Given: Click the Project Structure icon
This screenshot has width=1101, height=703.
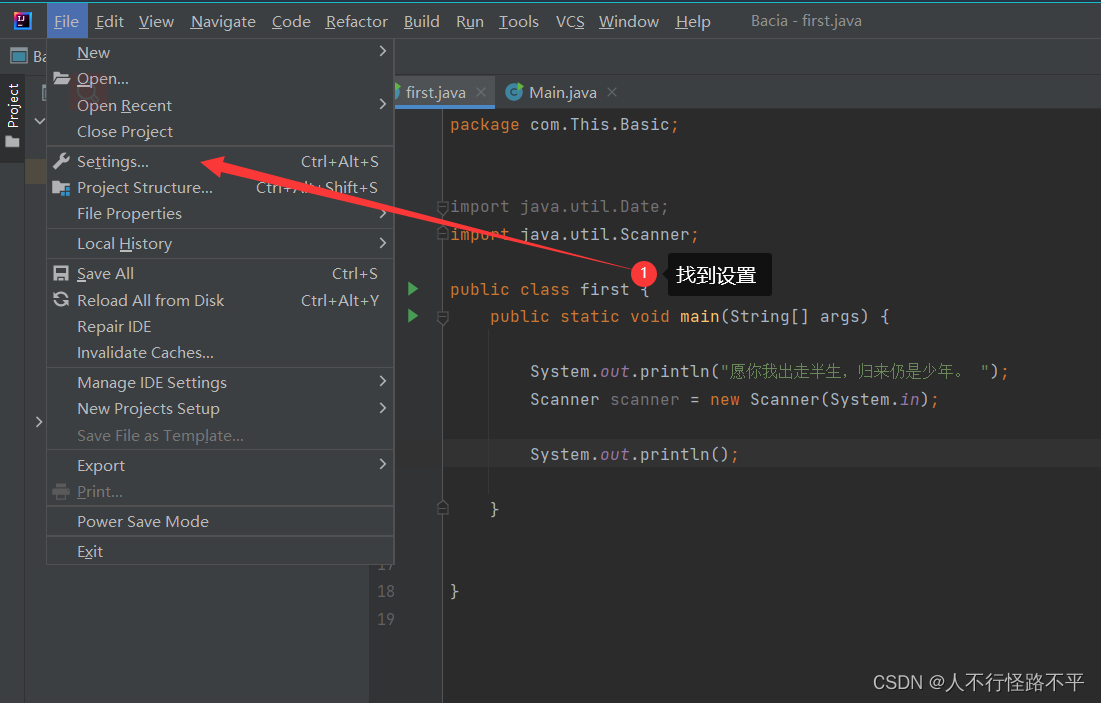Looking at the screenshot, I should click(x=61, y=188).
